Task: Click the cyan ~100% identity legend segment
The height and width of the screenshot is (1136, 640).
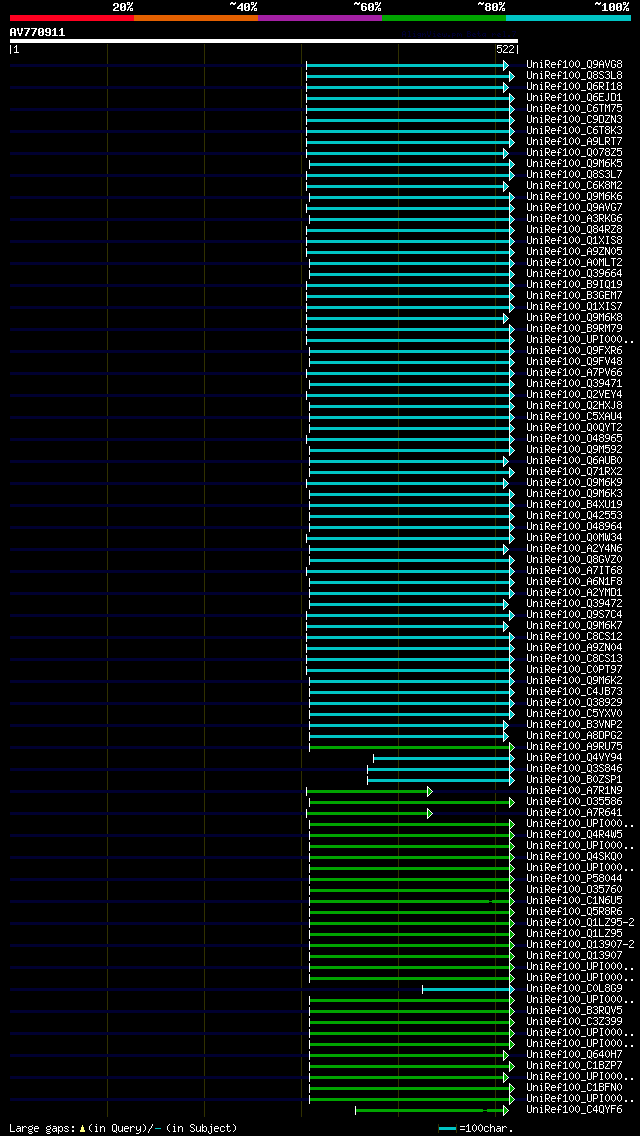Action: (x=568, y=17)
